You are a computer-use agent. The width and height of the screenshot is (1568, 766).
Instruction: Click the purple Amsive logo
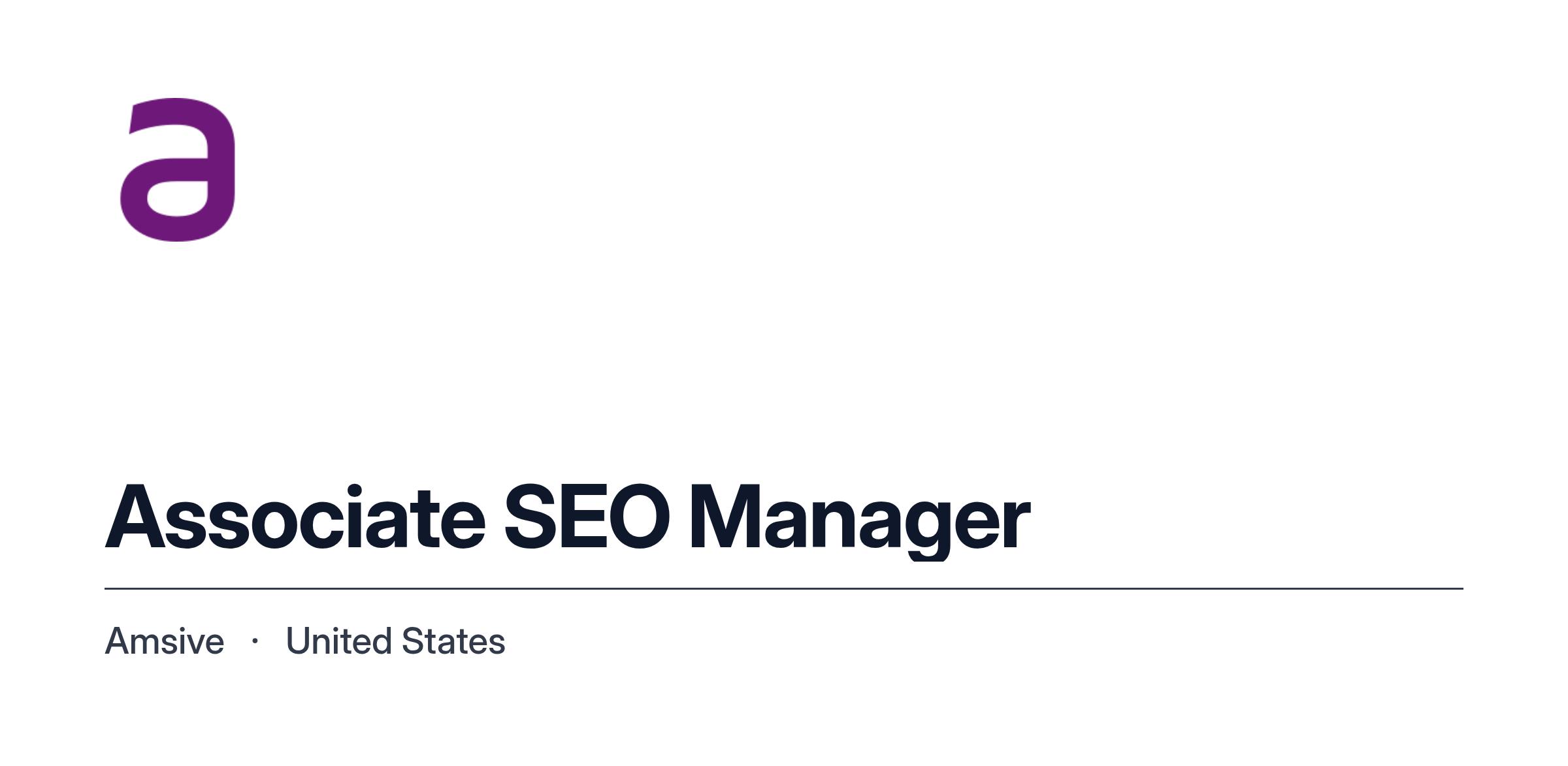(177, 170)
